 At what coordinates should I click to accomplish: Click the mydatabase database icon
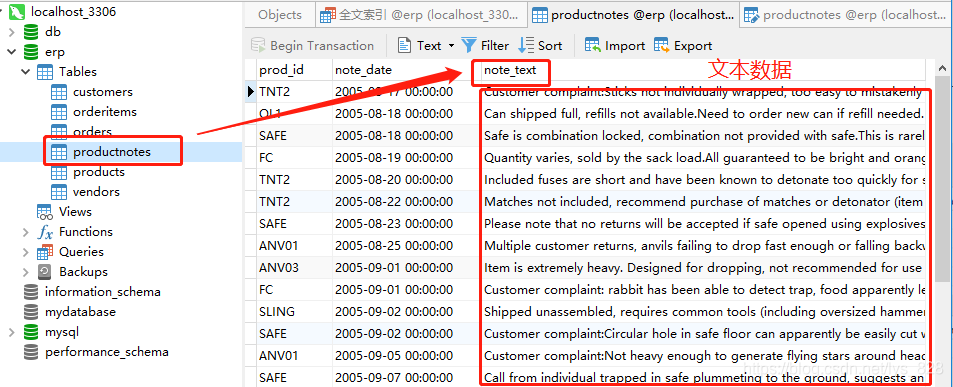[32, 312]
